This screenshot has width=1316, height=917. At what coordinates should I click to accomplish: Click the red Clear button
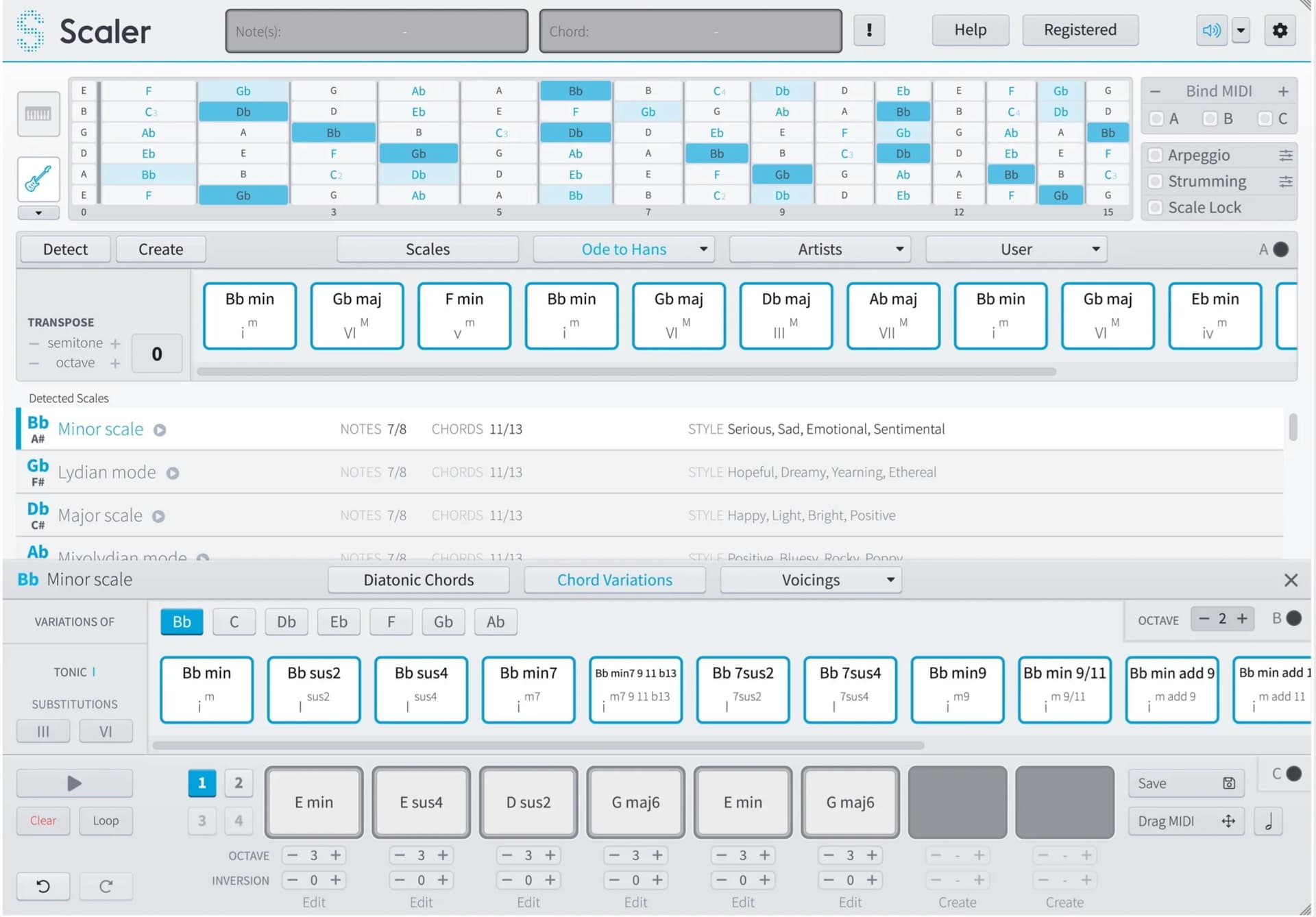(42, 820)
